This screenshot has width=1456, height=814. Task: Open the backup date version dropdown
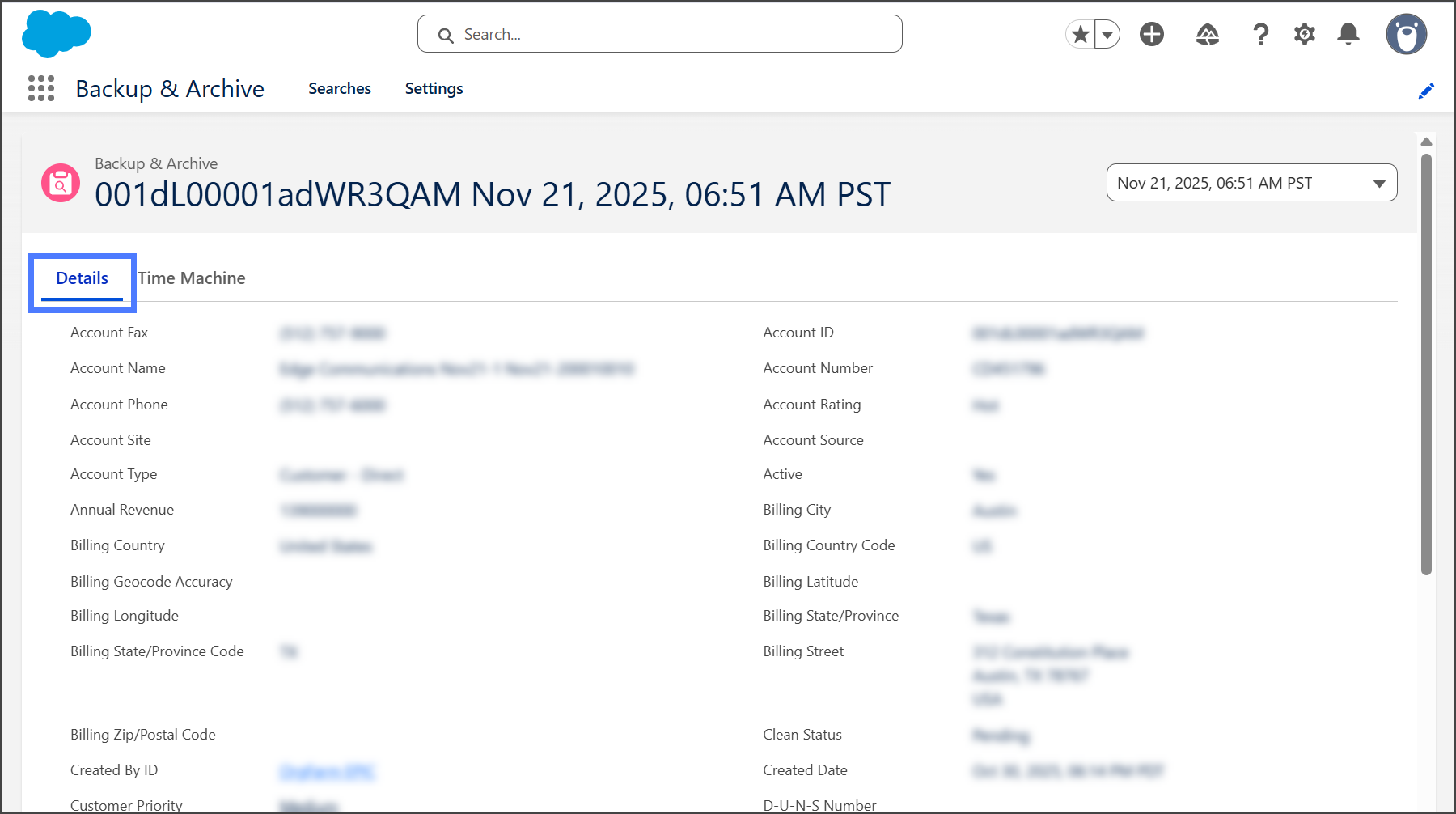(x=1251, y=183)
